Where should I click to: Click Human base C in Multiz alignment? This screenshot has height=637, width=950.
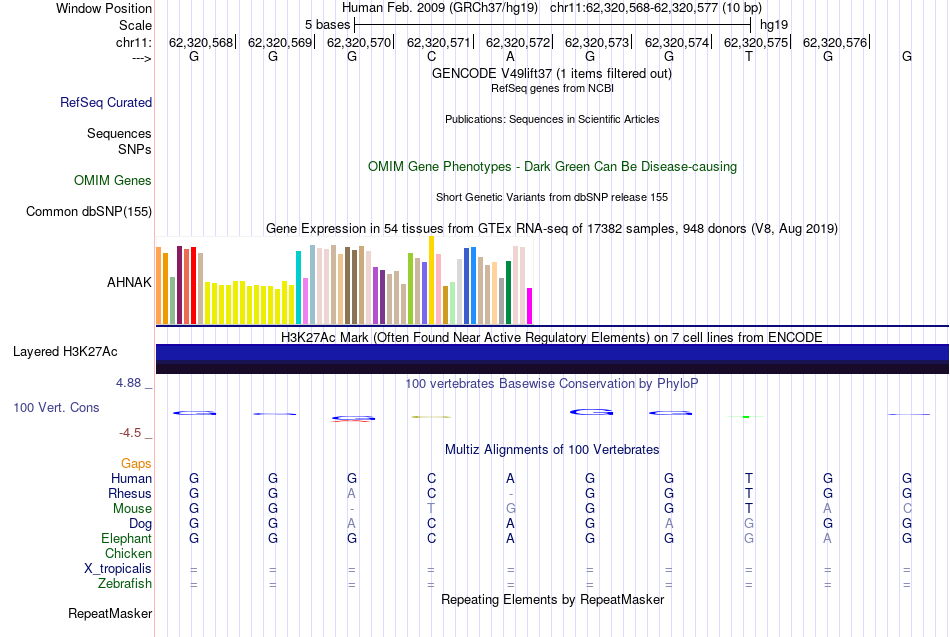(431, 479)
